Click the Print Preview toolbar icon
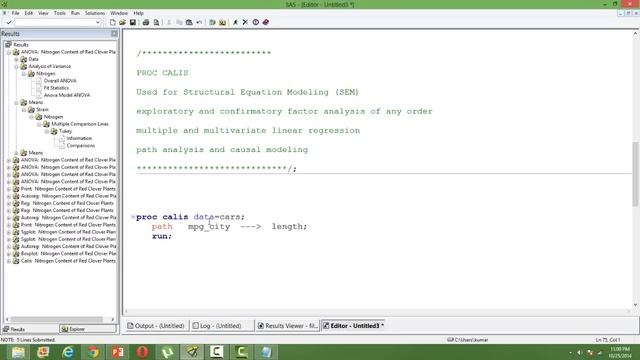 (156, 22)
